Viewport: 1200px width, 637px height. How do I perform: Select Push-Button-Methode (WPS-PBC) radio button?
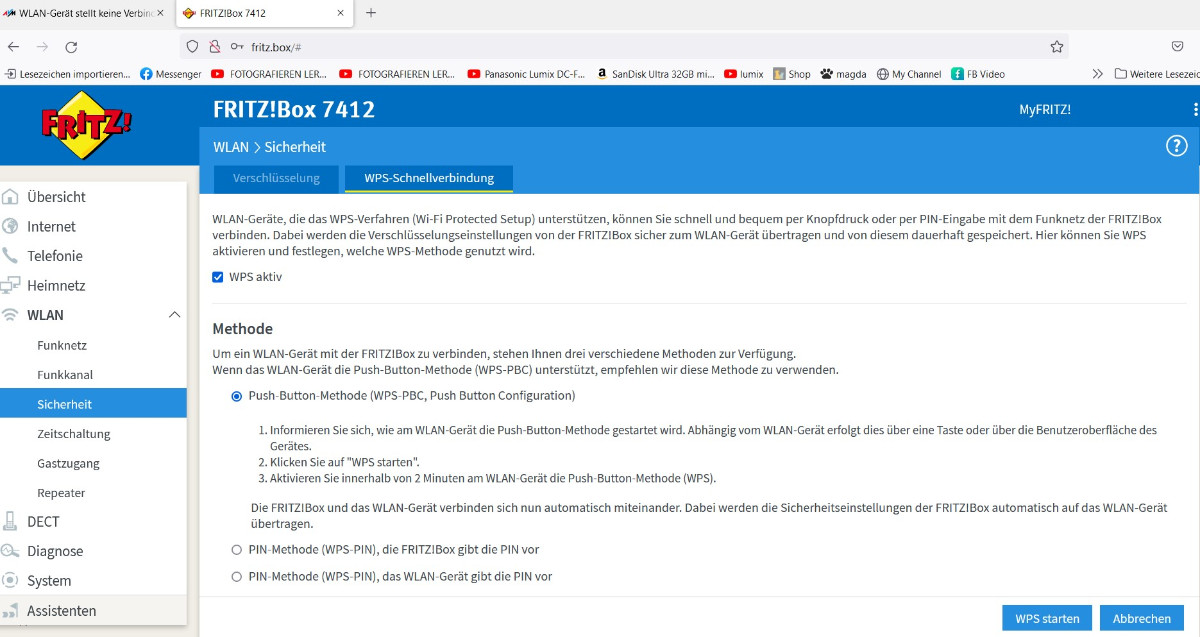click(236, 396)
